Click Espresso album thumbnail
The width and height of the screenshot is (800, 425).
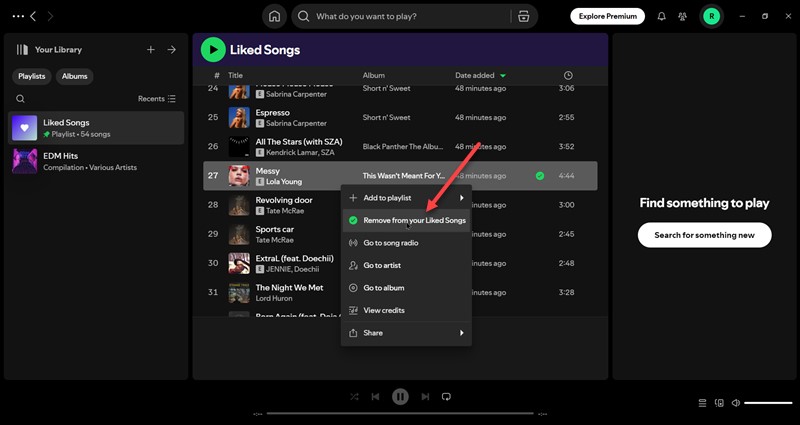[239, 117]
